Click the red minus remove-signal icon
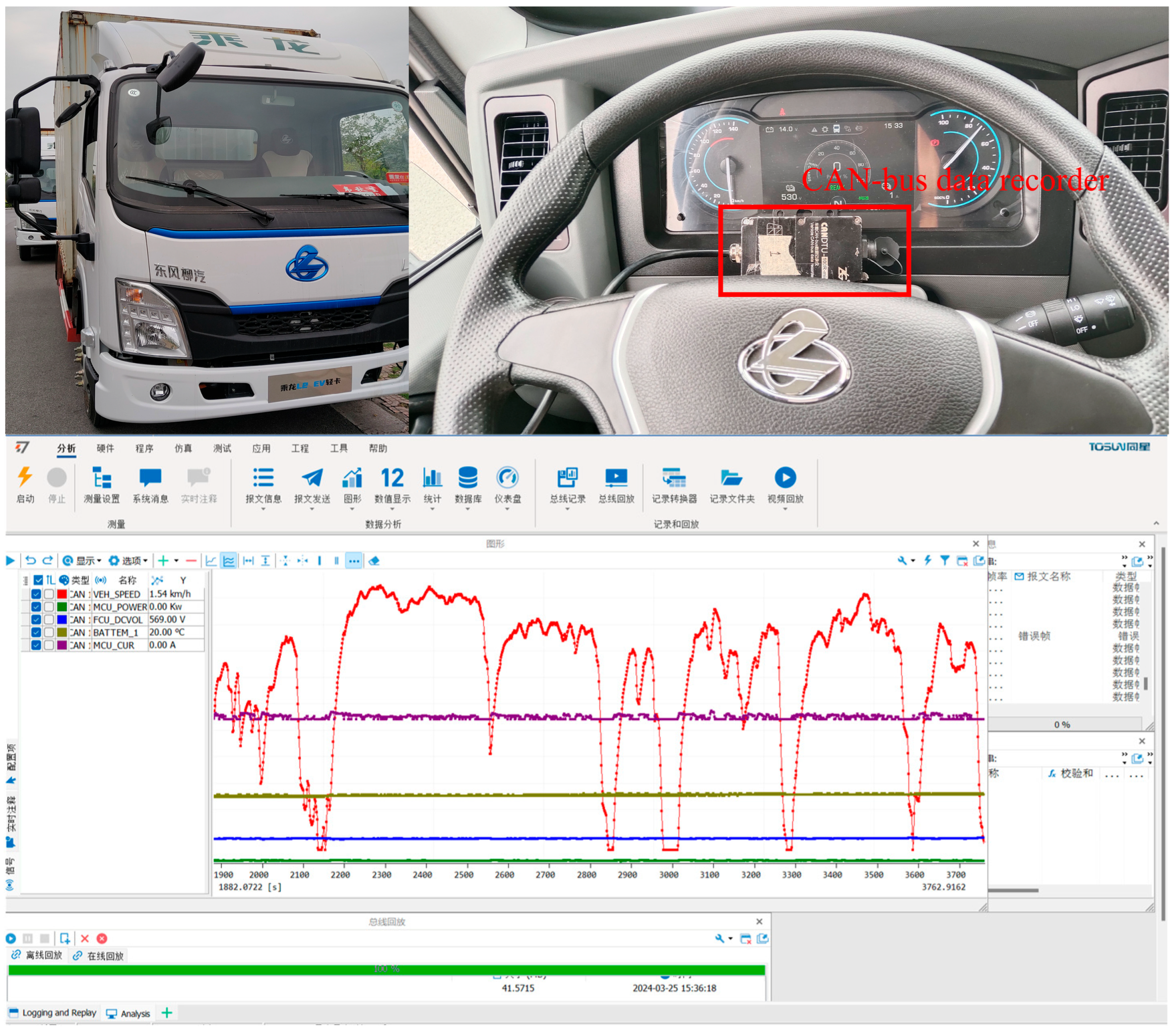 point(191,560)
